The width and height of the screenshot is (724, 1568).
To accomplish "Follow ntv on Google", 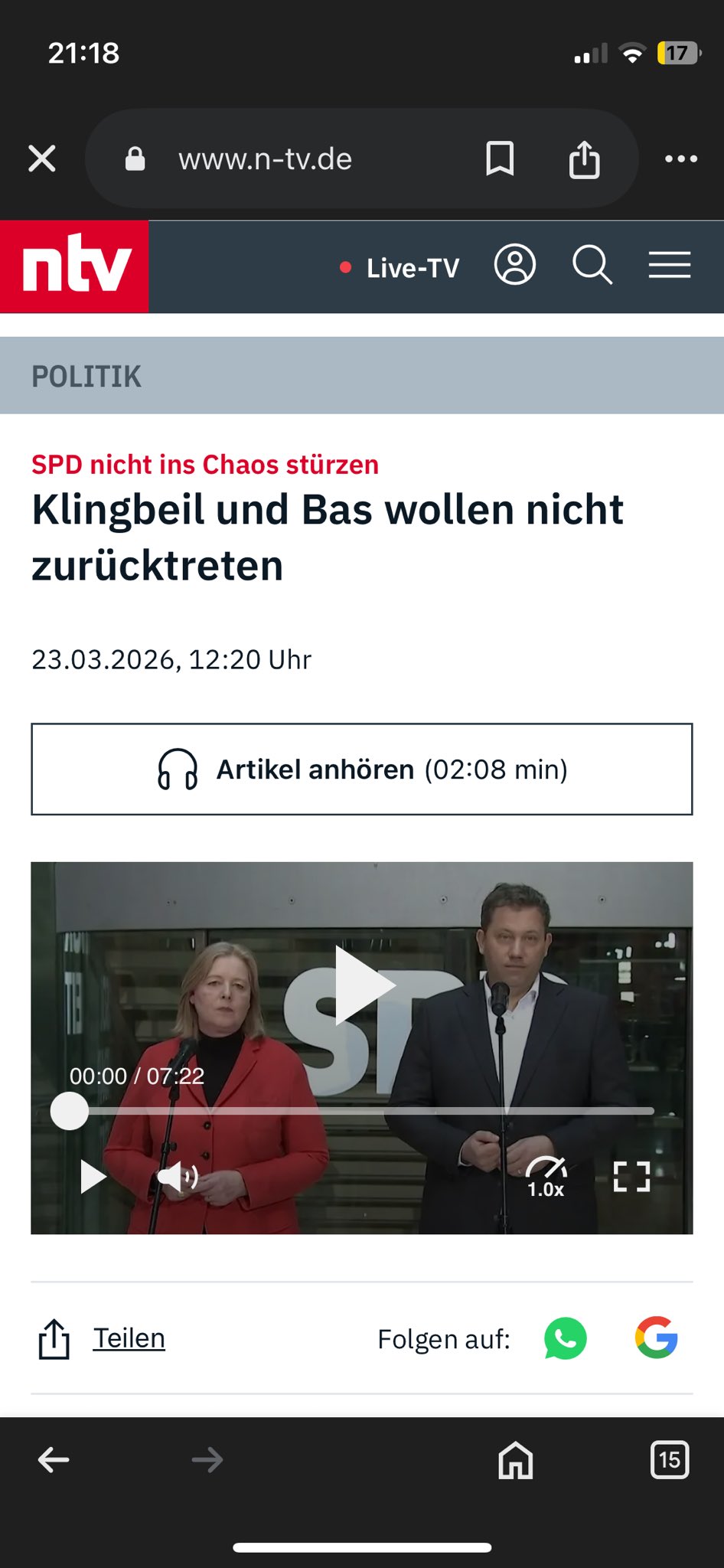I will (x=657, y=1338).
